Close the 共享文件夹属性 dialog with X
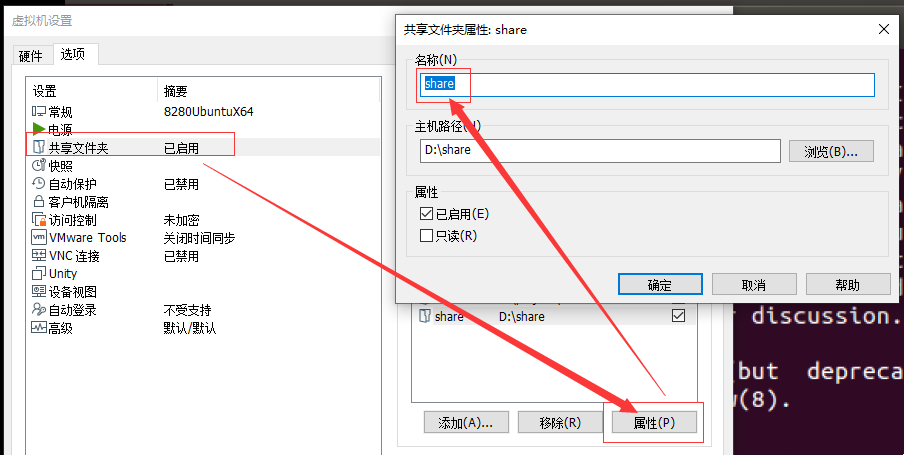904x455 pixels. pyautogui.click(x=883, y=29)
